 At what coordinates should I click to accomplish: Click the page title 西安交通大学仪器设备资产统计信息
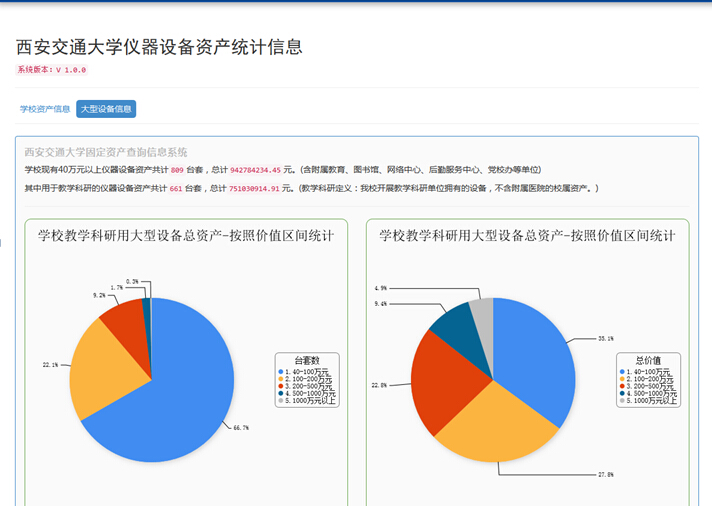tap(159, 47)
